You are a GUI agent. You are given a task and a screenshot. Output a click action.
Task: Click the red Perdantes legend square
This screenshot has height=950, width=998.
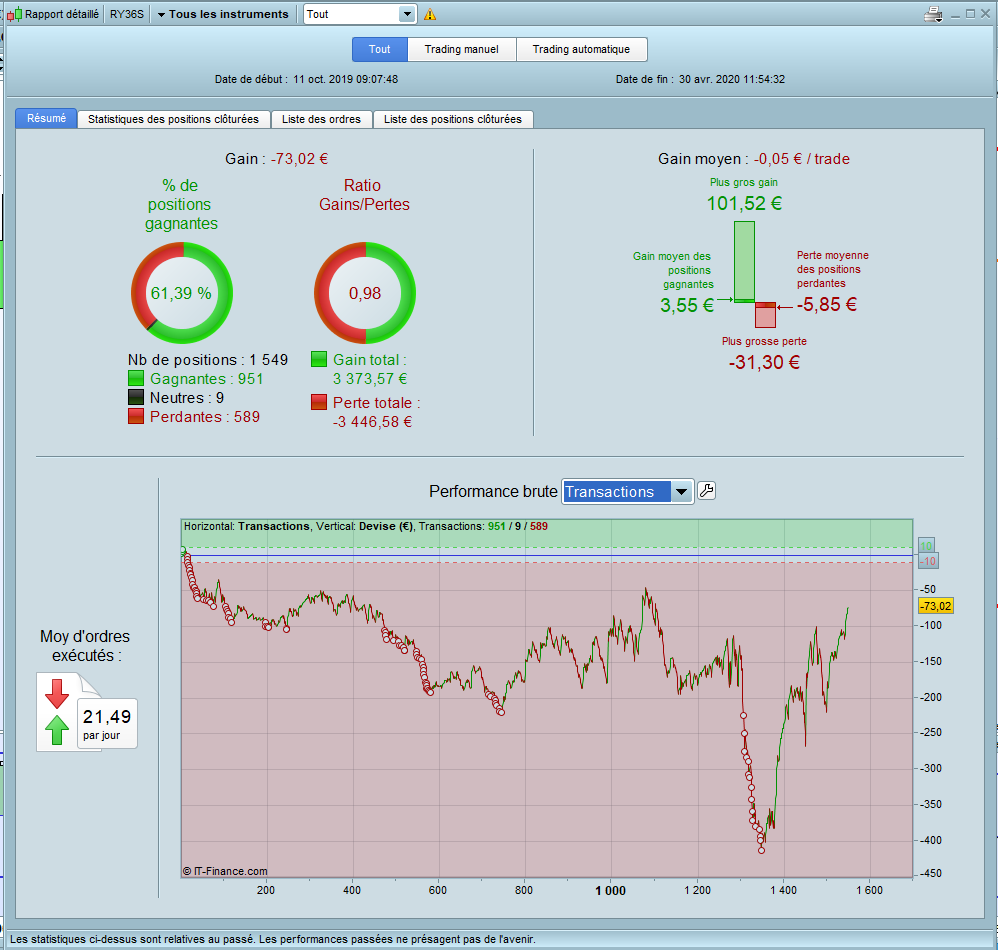[136, 417]
